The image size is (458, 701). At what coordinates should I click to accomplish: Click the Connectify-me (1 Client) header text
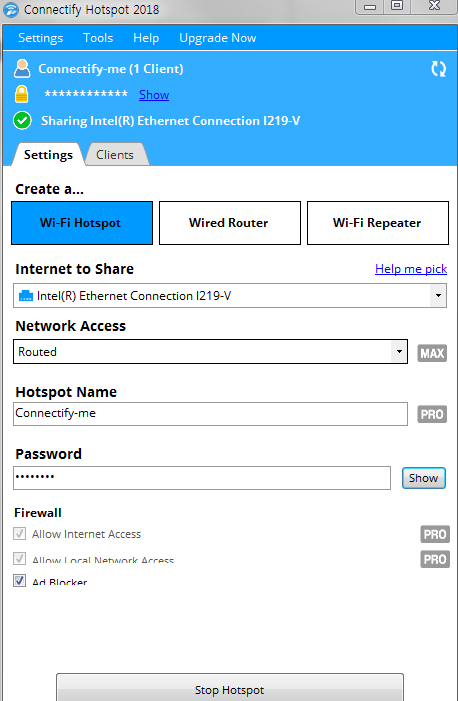(111, 69)
